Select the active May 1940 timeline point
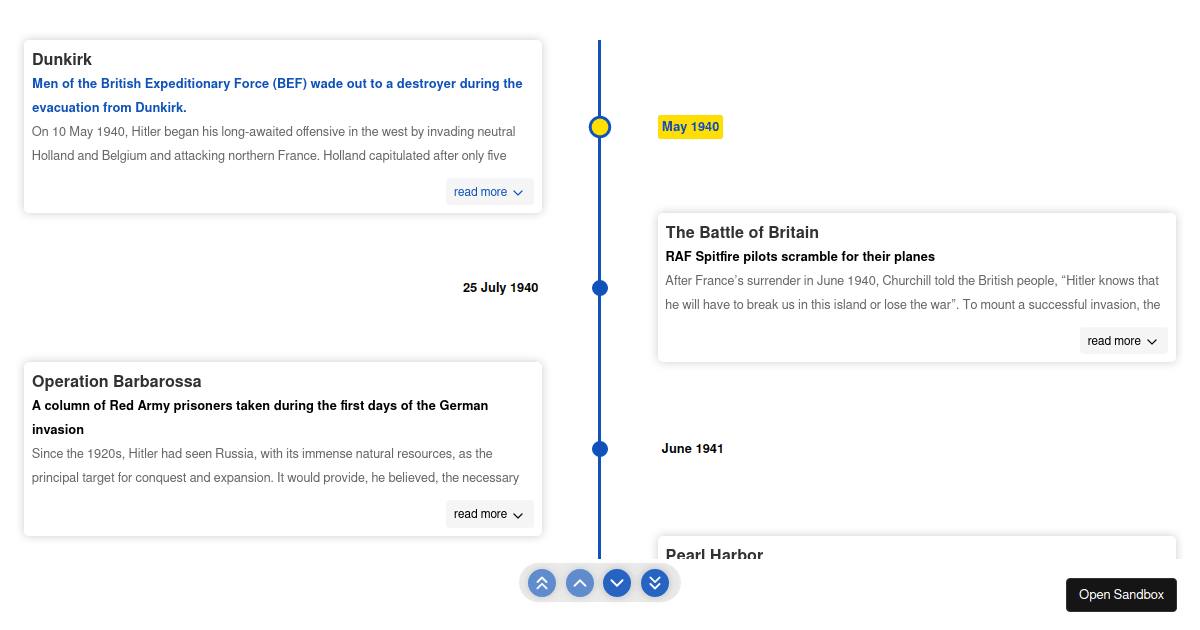Image resolution: width=1200 pixels, height=630 pixels. (600, 127)
